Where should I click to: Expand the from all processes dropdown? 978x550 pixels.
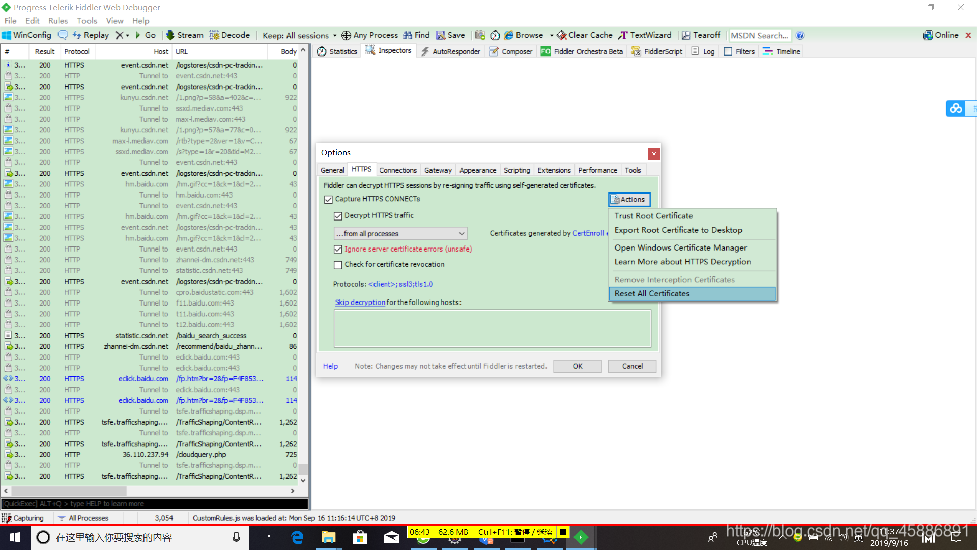400,233
